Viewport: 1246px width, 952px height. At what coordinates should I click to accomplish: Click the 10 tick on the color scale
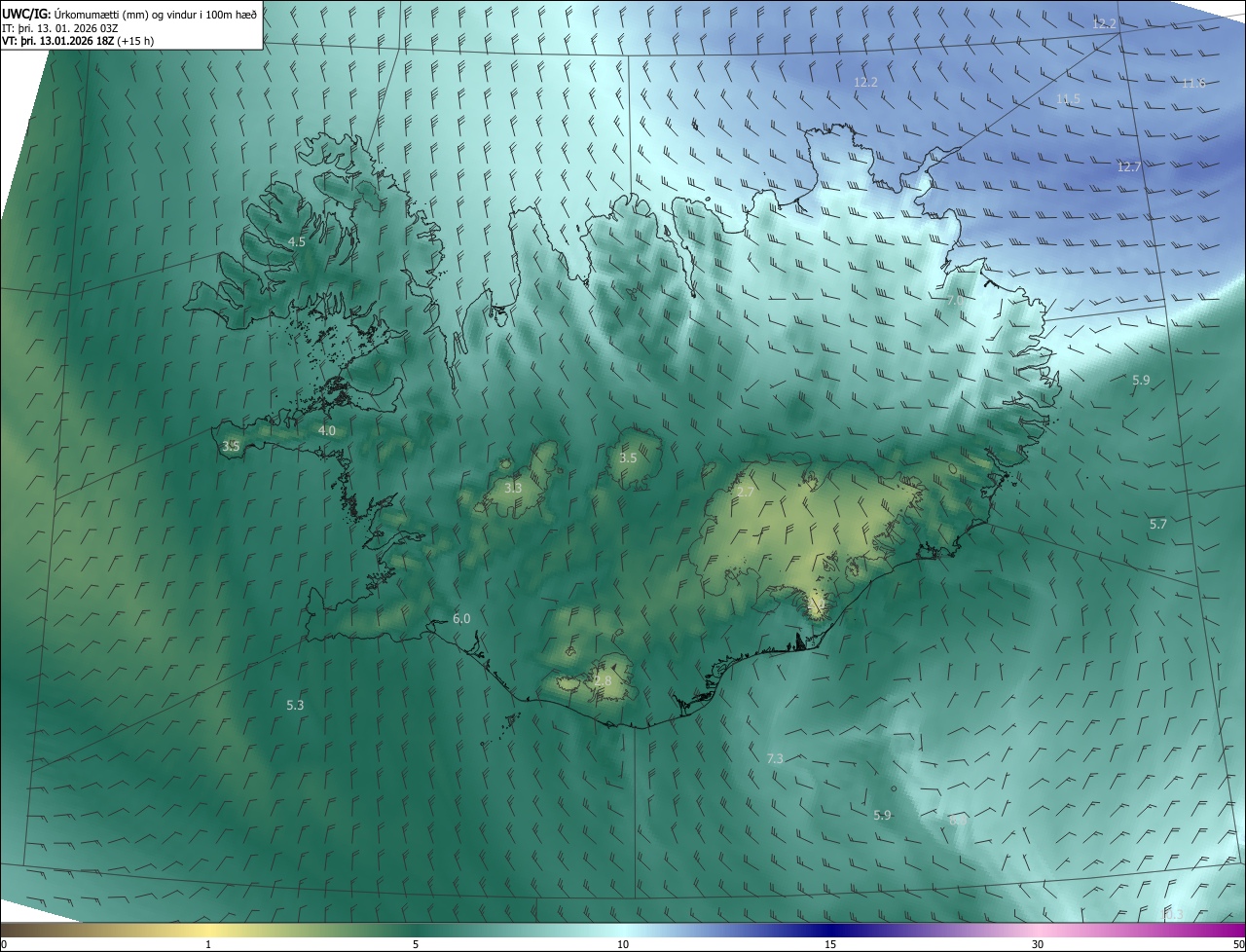623,944
